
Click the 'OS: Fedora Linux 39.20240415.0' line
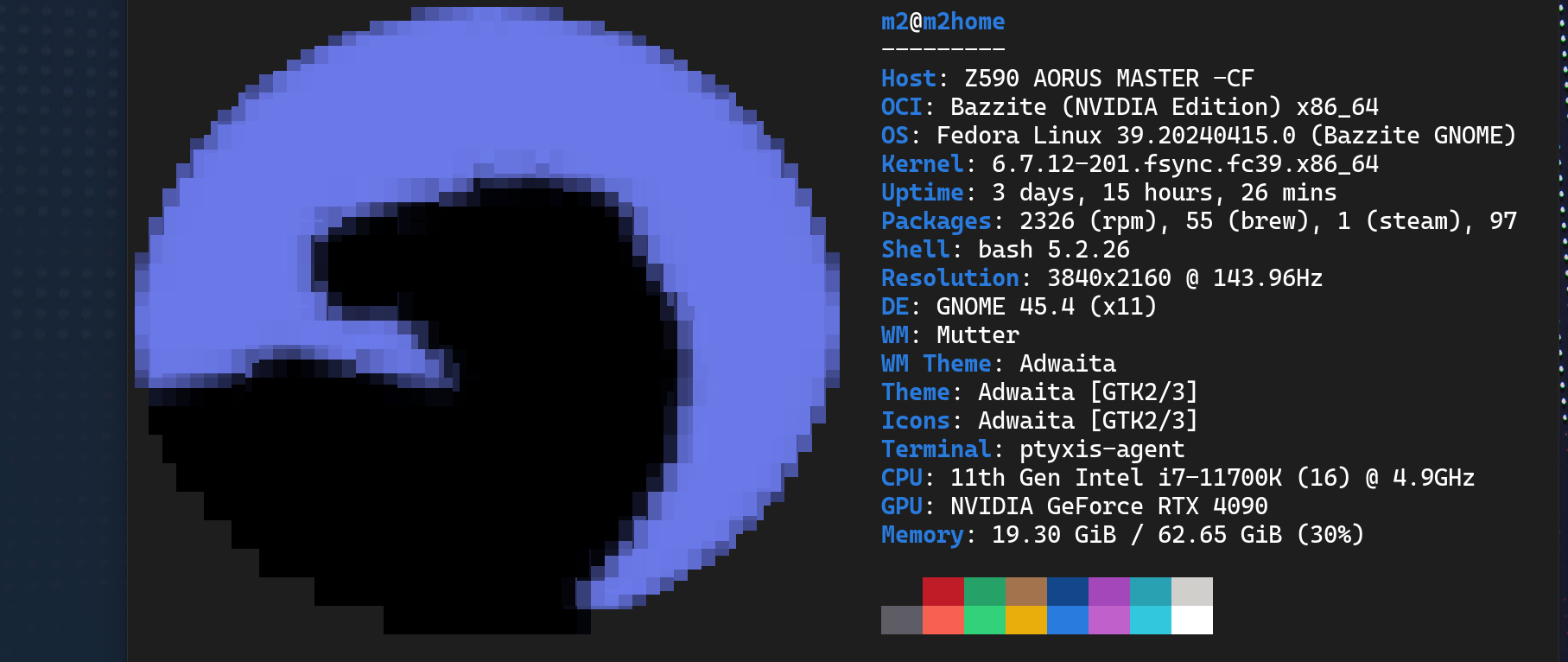point(1199,136)
